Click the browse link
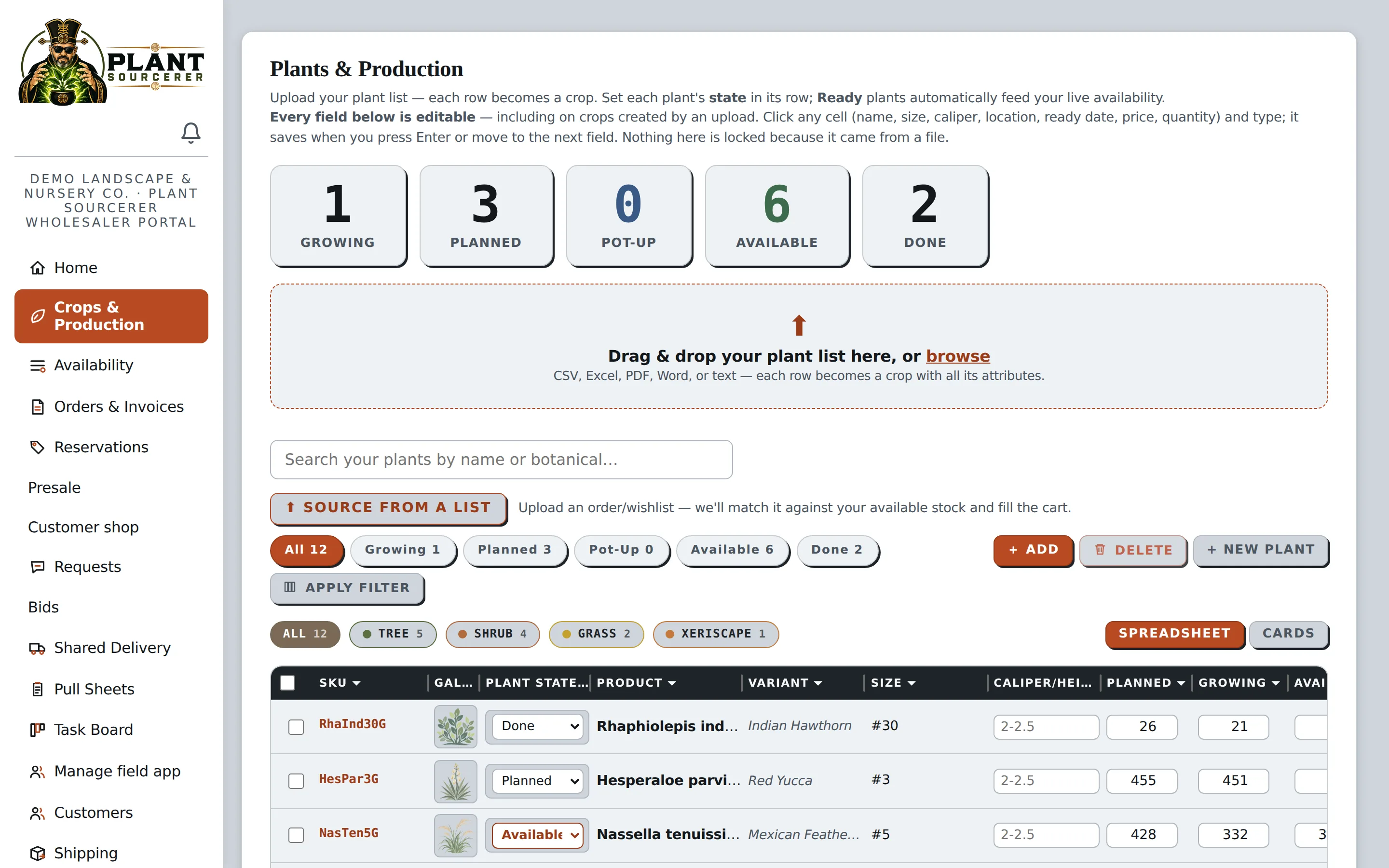 point(957,356)
